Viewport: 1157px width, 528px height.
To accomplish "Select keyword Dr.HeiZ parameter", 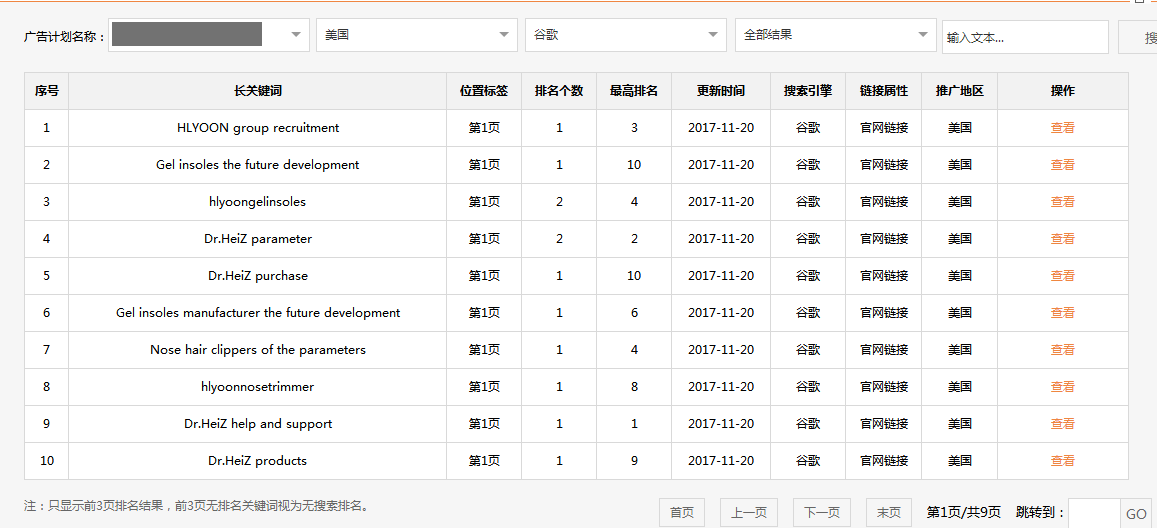I will click(x=260, y=238).
